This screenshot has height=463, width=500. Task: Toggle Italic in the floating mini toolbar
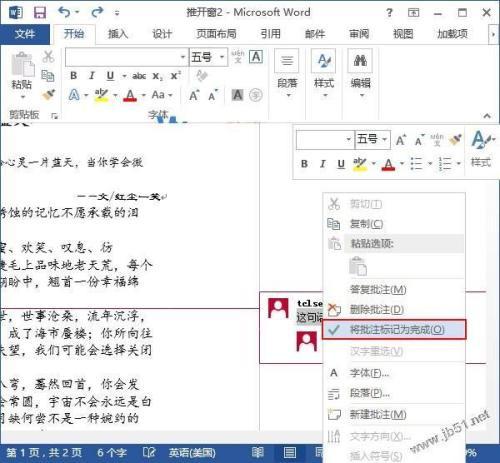[x=322, y=164]
